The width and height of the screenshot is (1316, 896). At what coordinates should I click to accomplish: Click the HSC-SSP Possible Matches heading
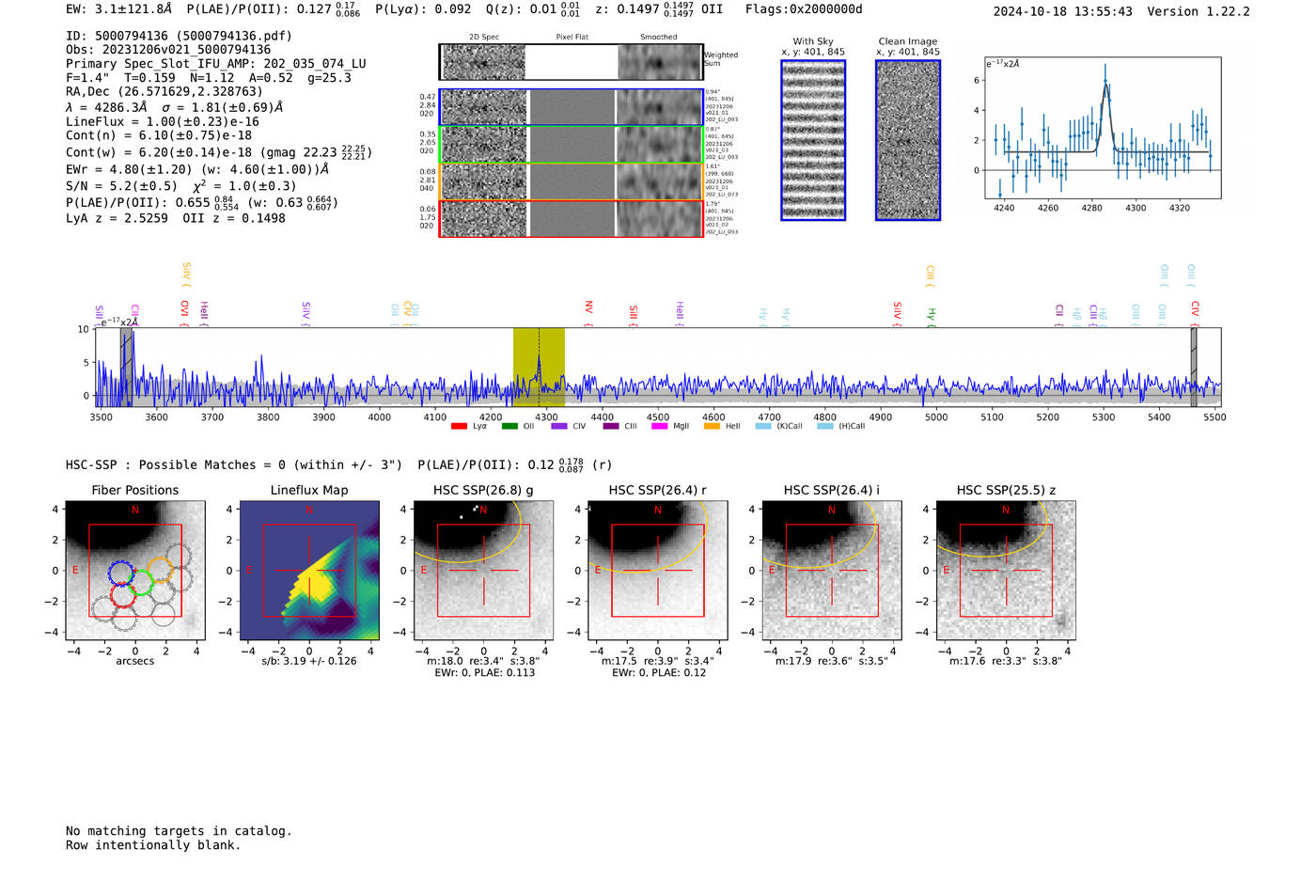(234, 464)
